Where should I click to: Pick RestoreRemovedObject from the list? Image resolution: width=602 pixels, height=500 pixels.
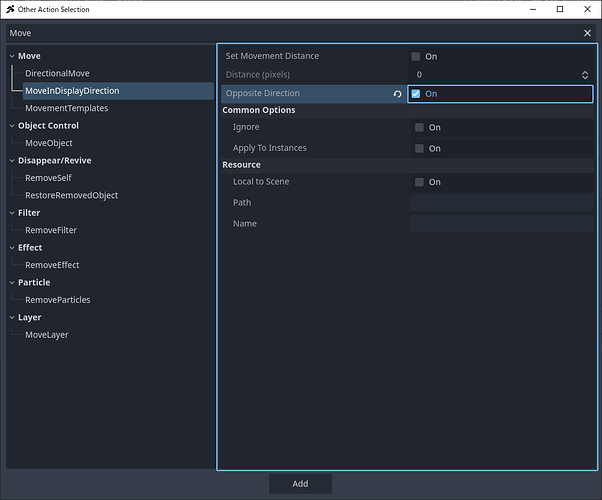coord(71,195)
